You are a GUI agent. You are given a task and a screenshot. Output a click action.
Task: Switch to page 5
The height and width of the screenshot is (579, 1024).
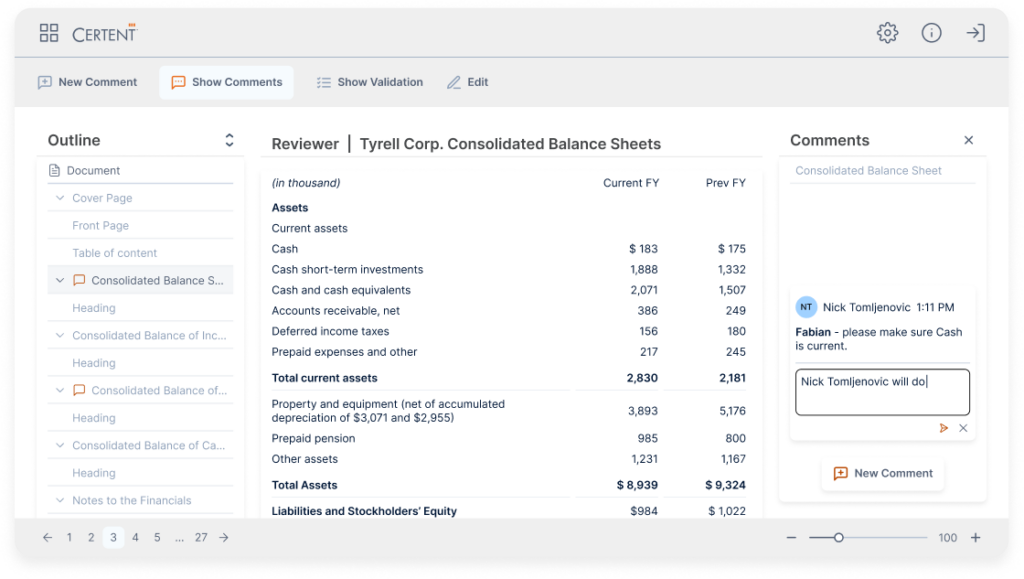(157, 537)
